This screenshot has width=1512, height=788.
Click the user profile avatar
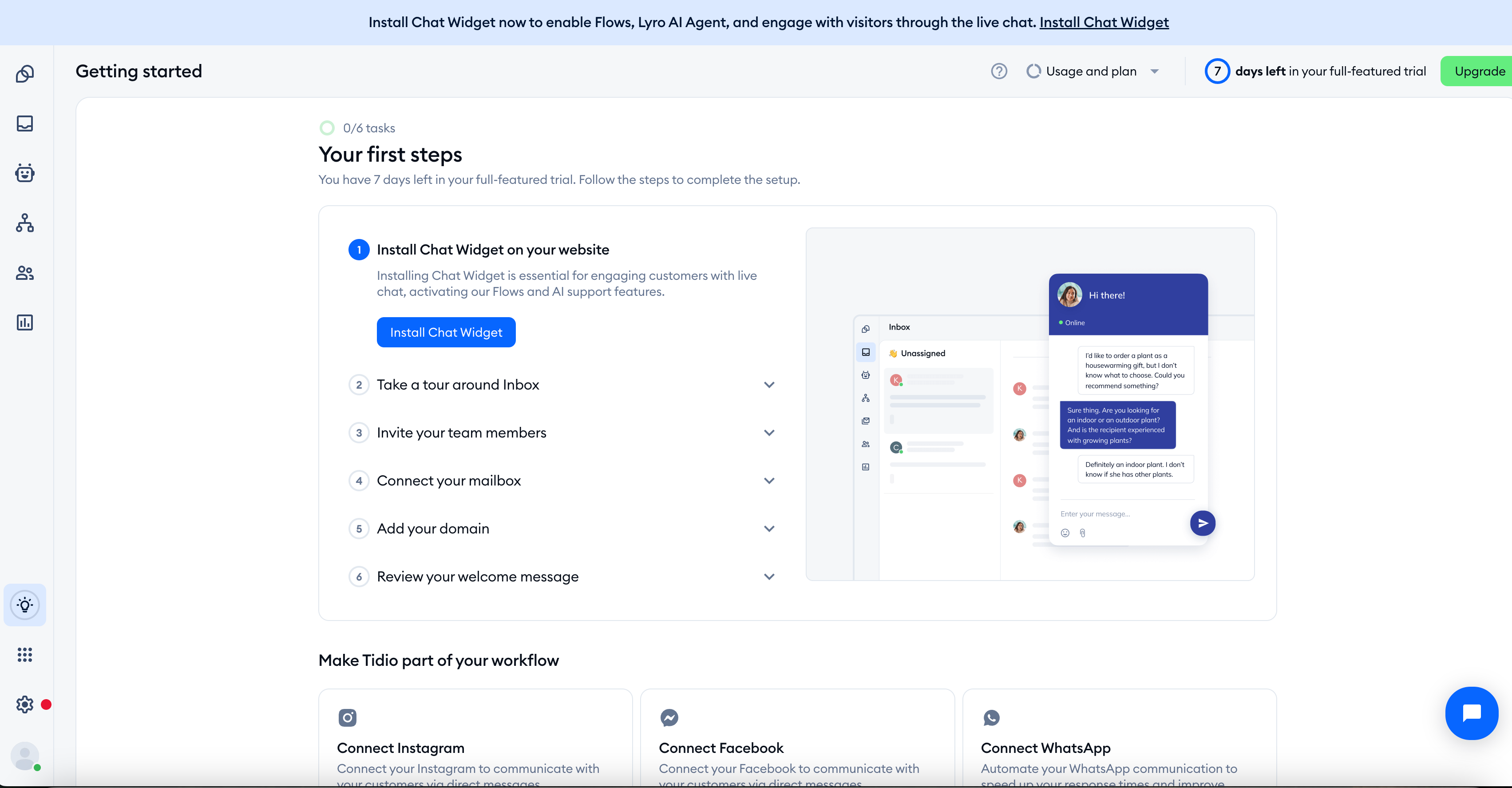25,756
